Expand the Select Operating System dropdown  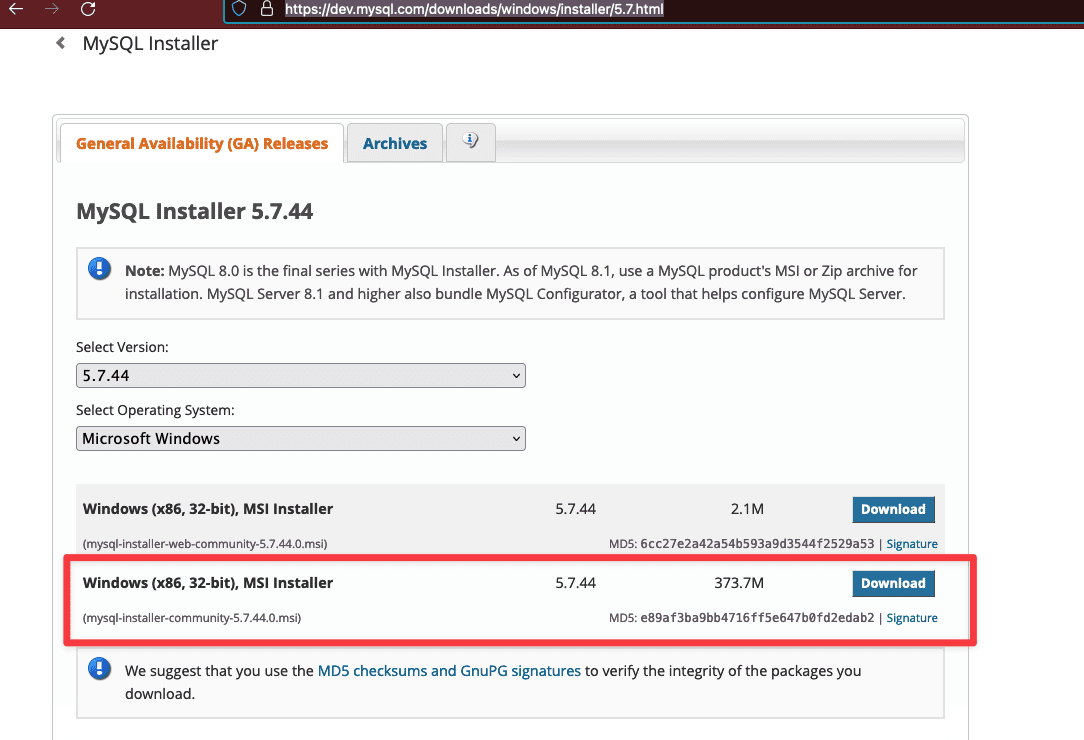click(x=300, y=438)
